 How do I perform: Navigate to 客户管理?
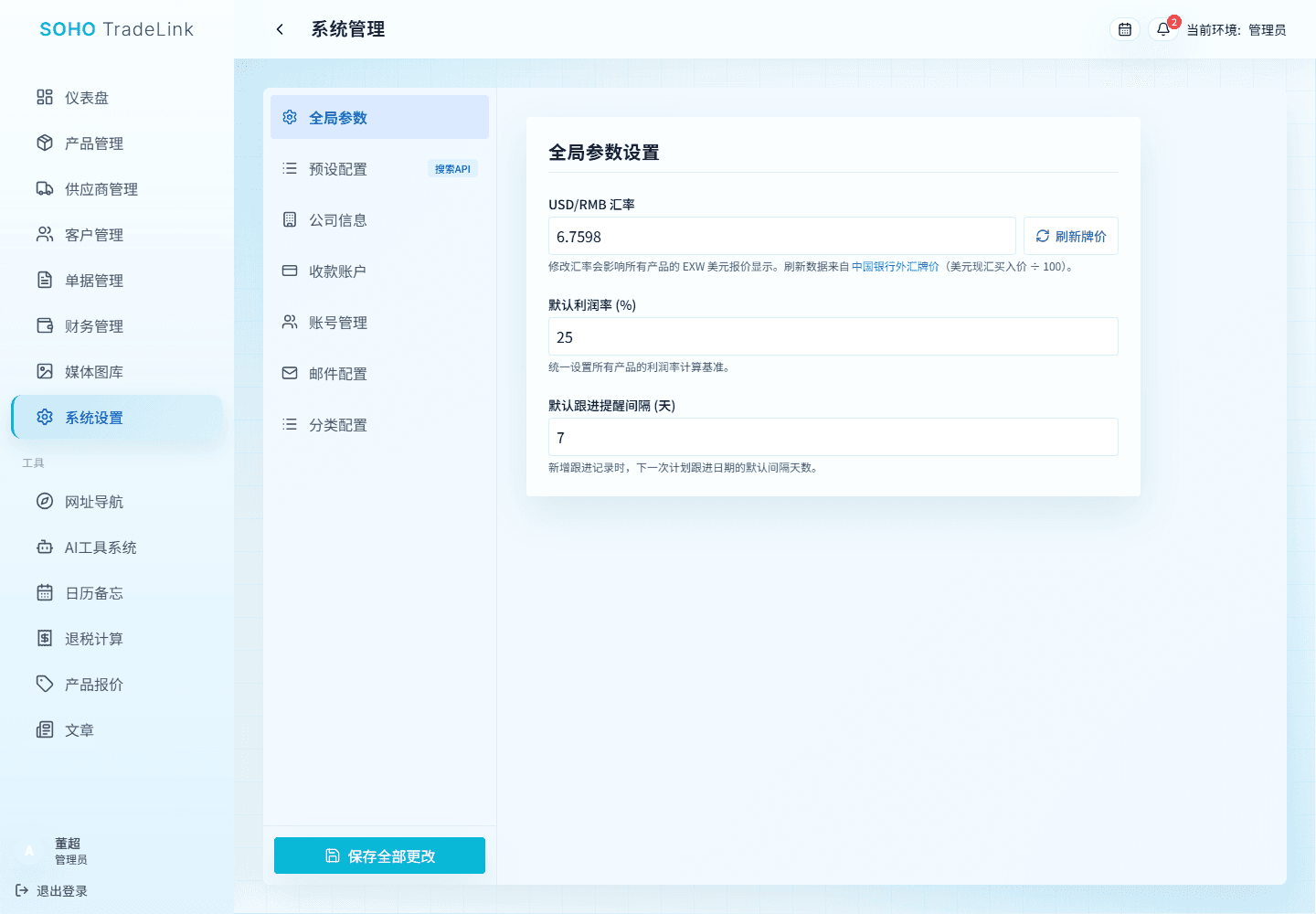pyautogui.click(x=117, y=235)
